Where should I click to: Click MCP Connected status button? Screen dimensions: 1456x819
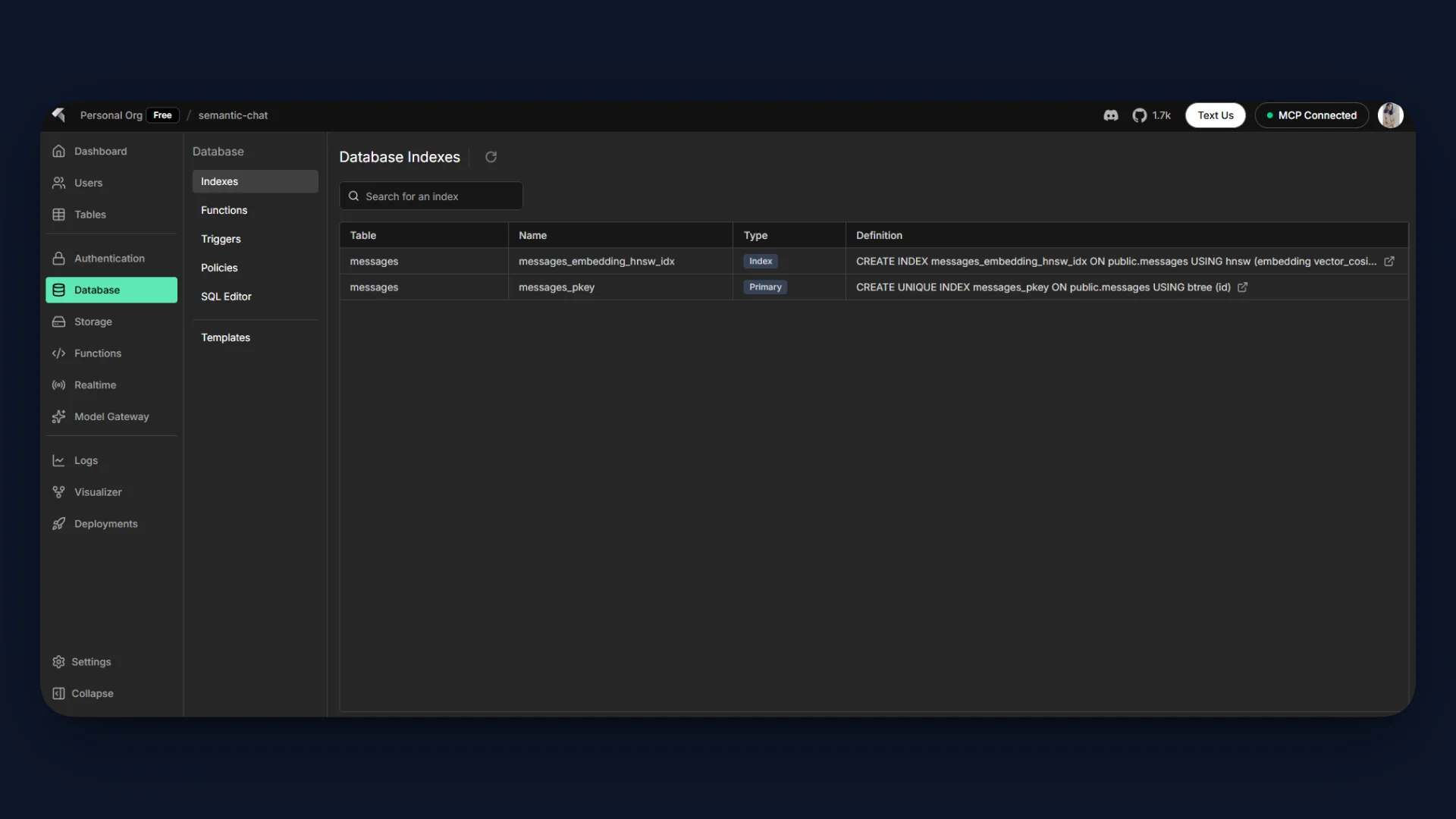click(x=1311, y=115)
